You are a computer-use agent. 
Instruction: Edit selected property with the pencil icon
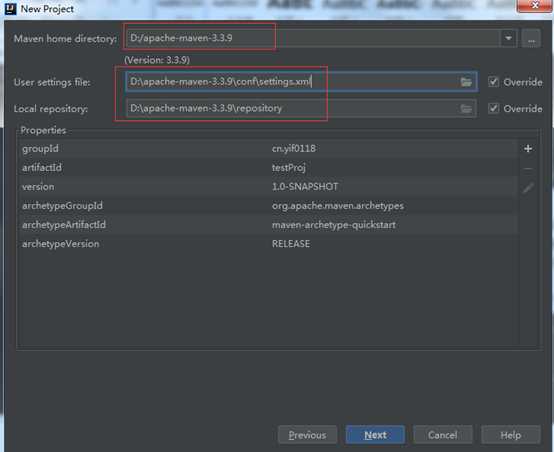[x=528, y=188]
